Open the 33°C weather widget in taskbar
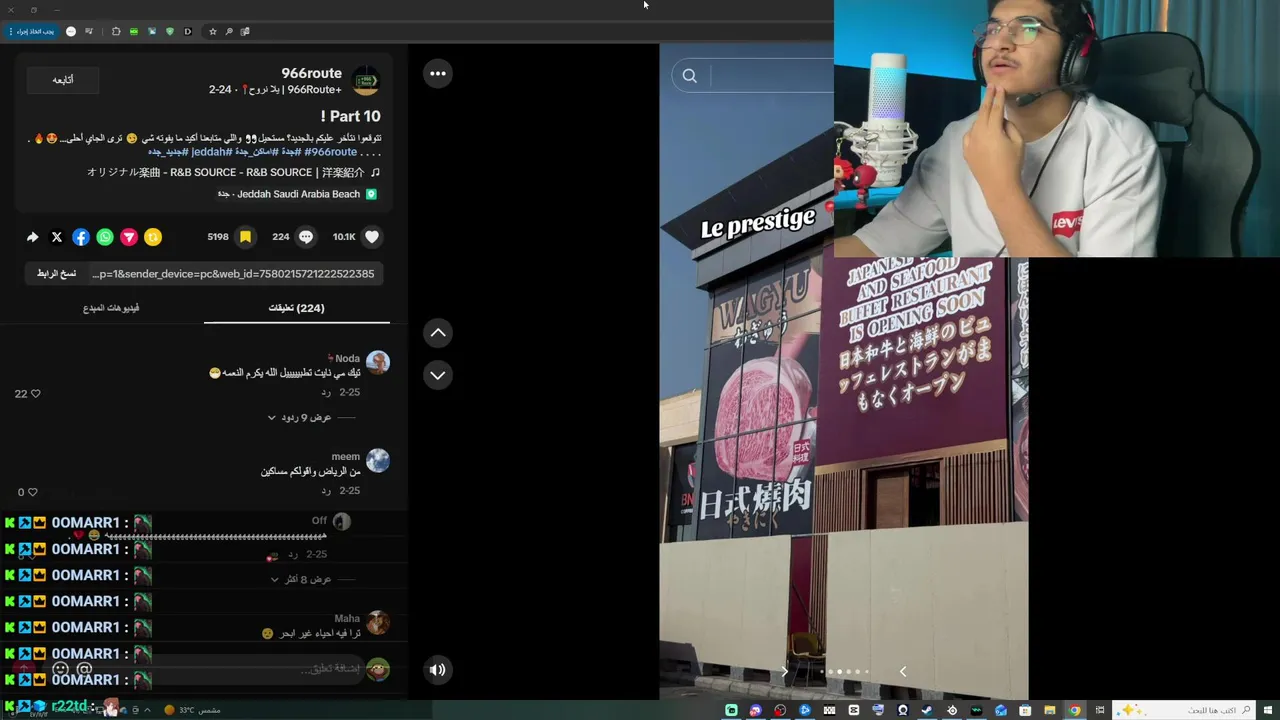The height and width of the screenshot is (720, 1280). coord(192,710)
